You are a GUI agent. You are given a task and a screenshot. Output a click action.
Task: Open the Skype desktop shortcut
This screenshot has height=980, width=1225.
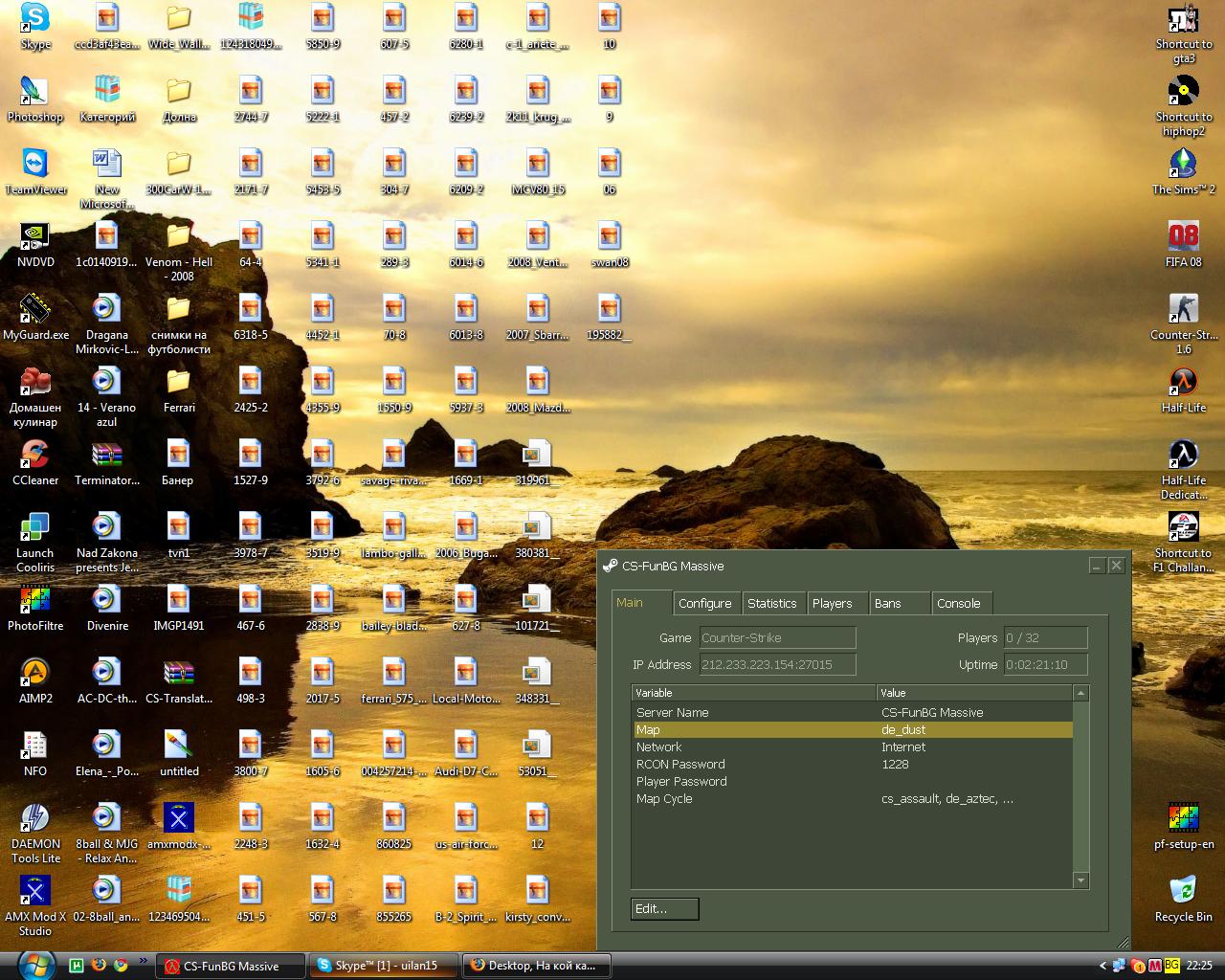[x=35, y=26]
